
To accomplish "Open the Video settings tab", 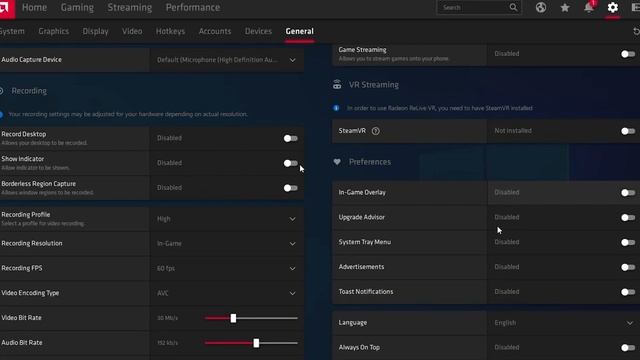I will [x=132, y=31].
